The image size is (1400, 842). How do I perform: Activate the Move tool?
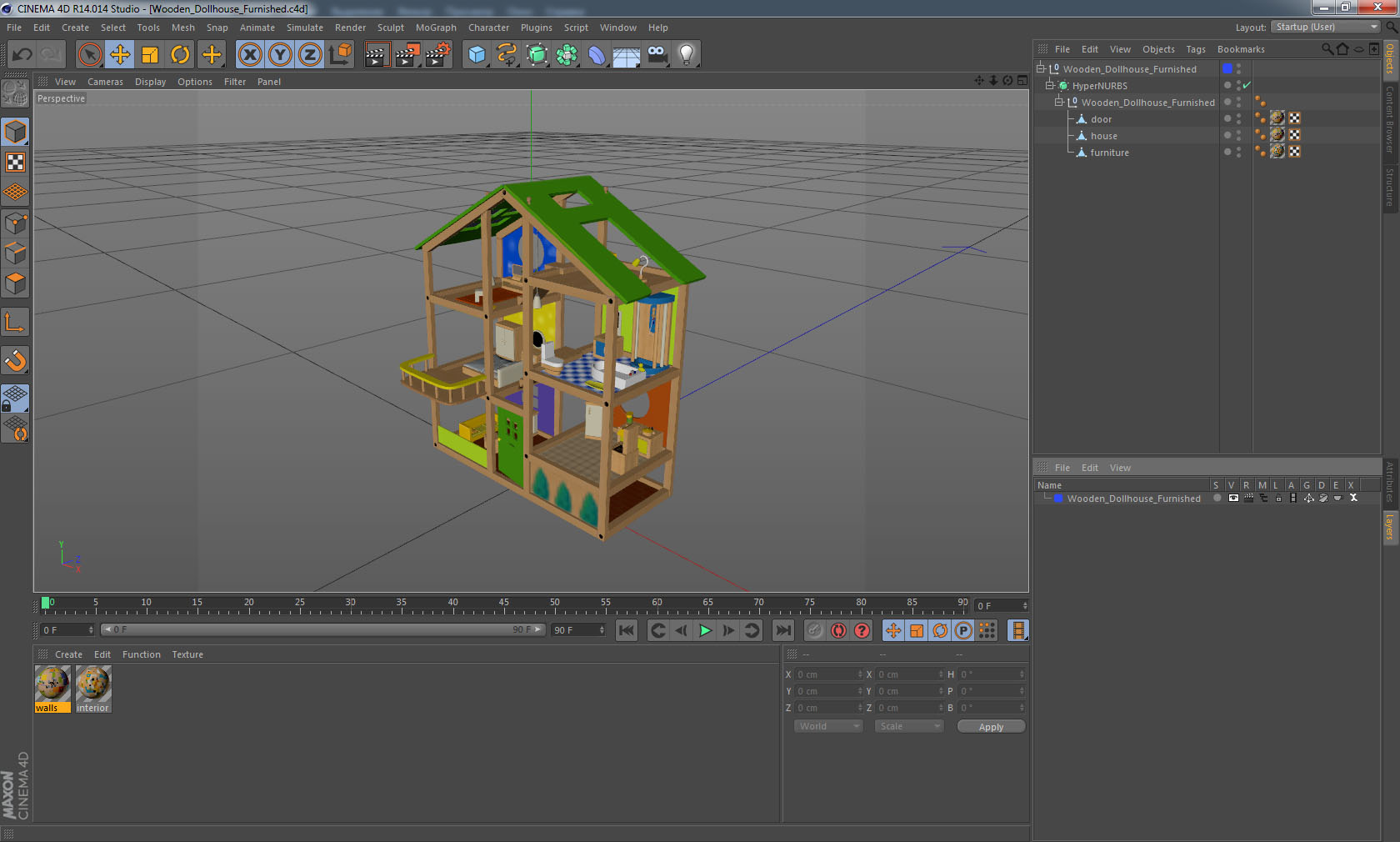120,55
